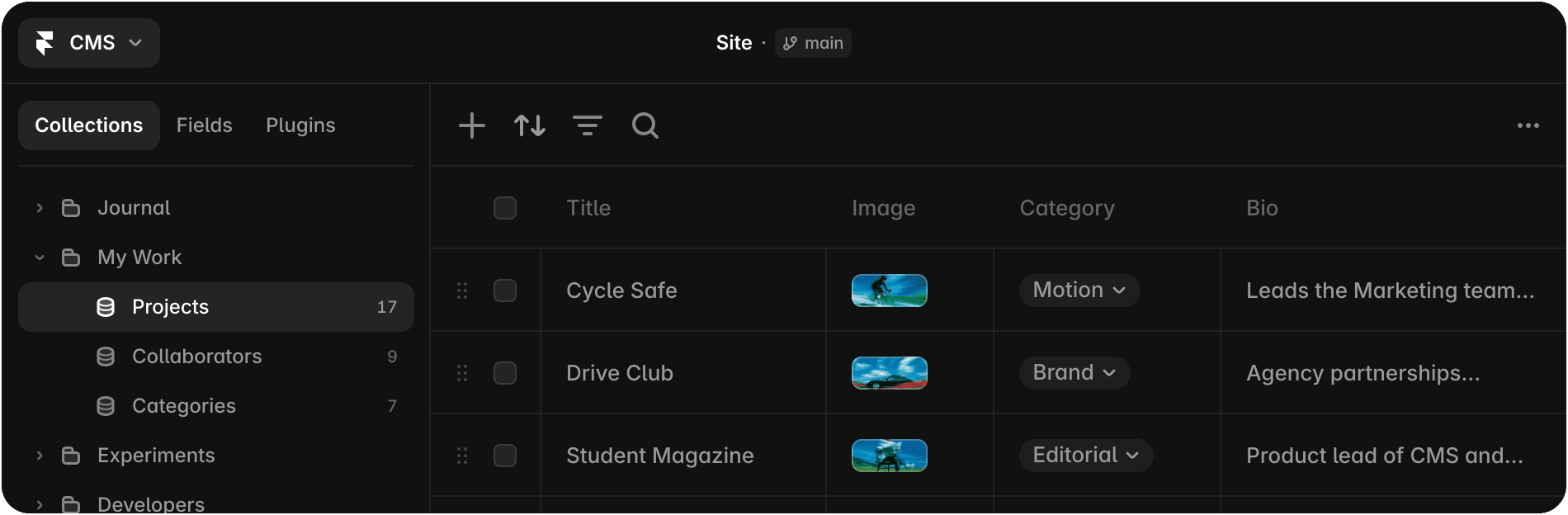Click the Student Magazine image thumbnail
This screenshot has width=1568, height=515.
tap(890, 456)
